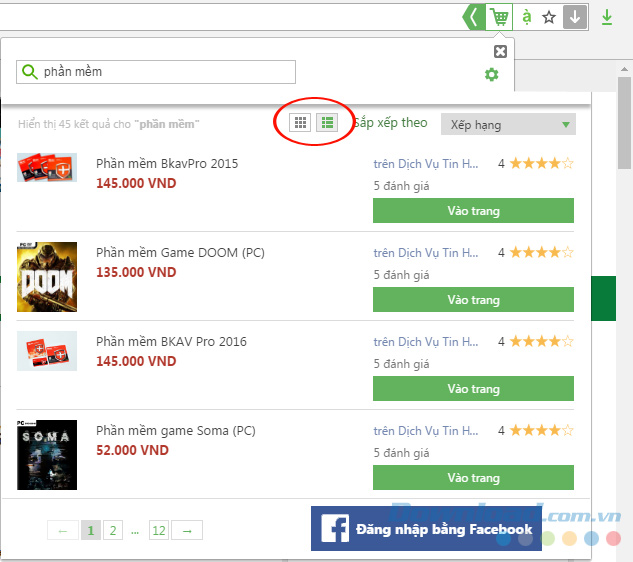Viewport: 633px width, 562px height.
Task: Click '5 đánh giá' under BkavPro 2015
Action: (x=401, y=186)
